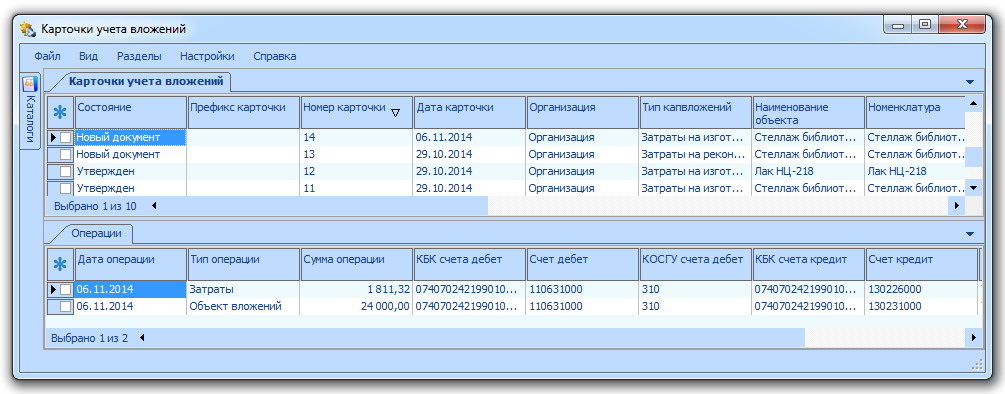Click the Затраты на рекон… cell
The width and height of the screenshot is (1005, 394).
coord(695,154)
